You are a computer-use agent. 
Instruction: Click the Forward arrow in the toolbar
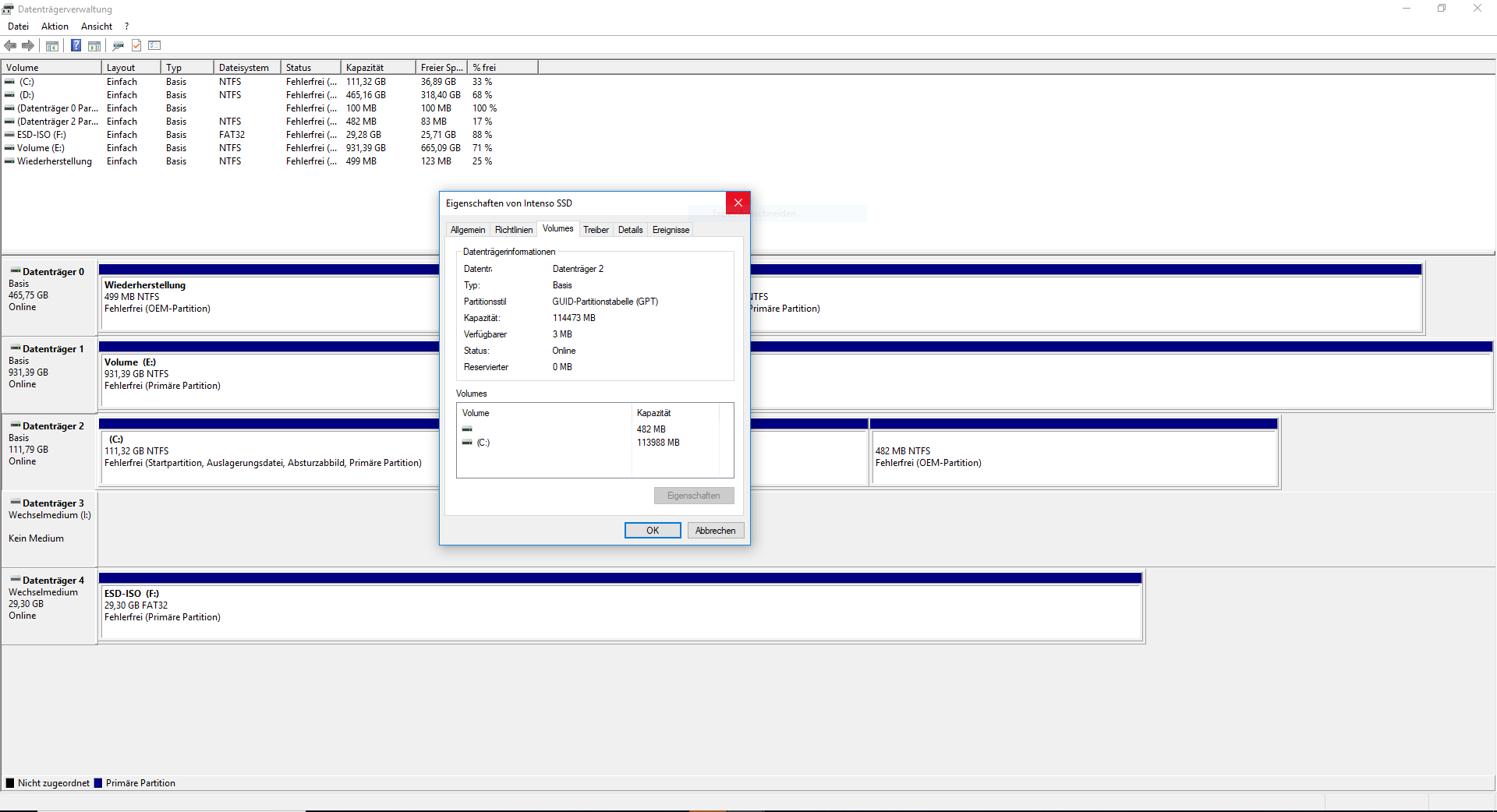pos(28,45)
